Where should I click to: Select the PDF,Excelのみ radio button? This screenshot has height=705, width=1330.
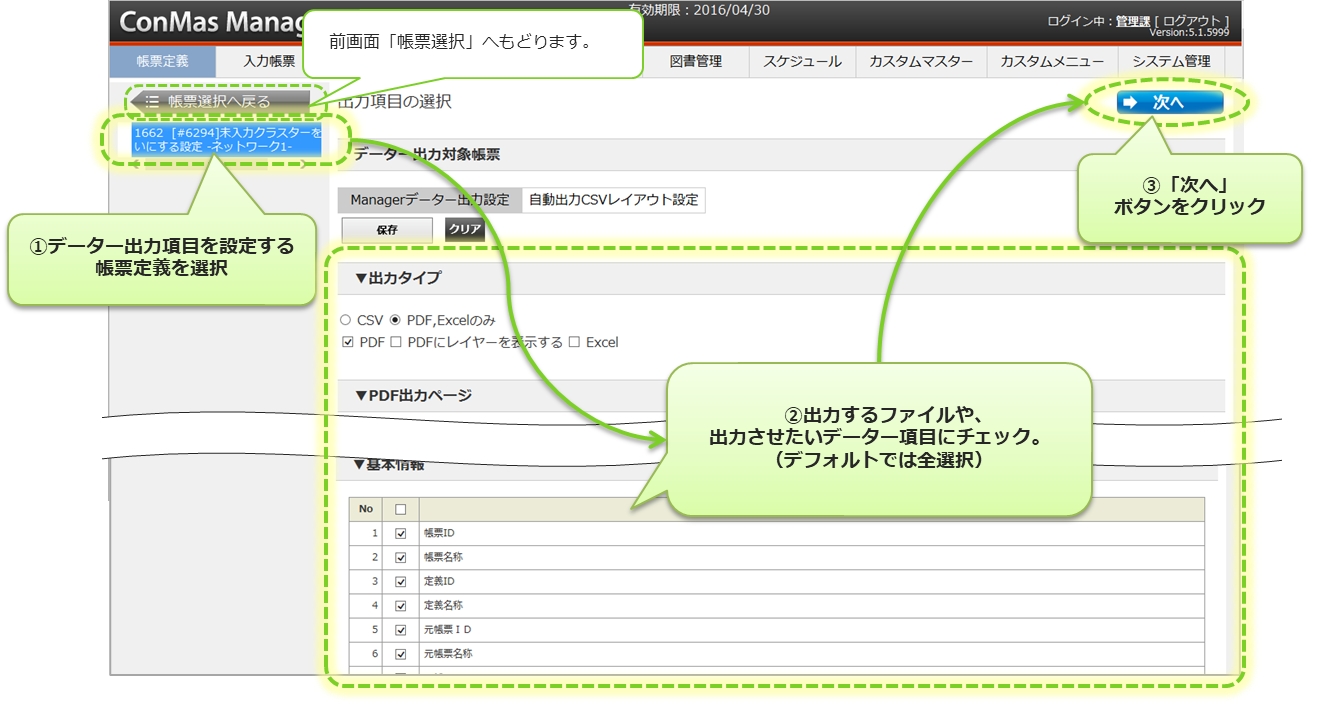(395, 320)
